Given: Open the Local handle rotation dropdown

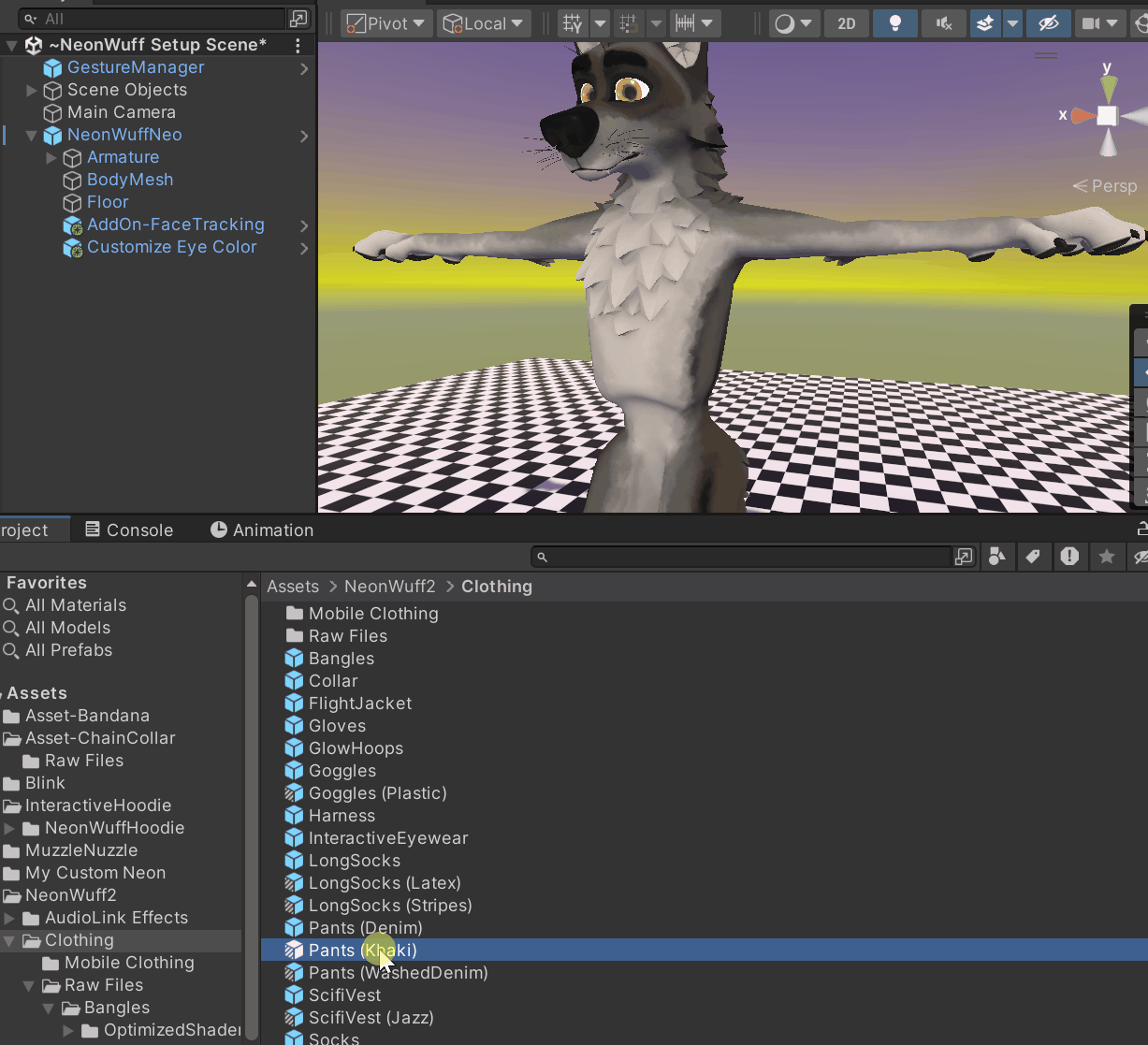Looking at the screenshot, I should tap(484, 23).
